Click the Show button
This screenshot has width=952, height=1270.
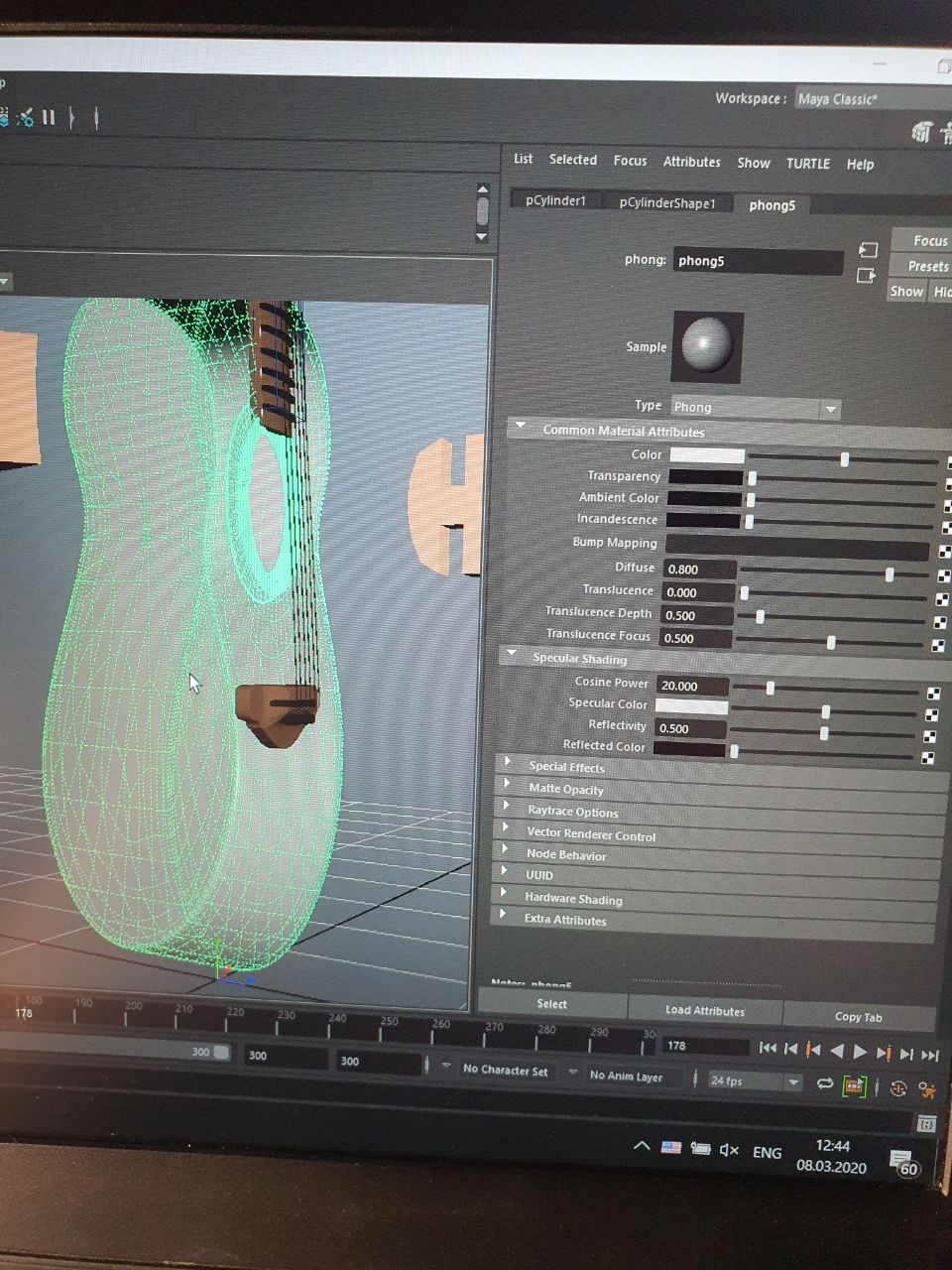tap(906, 291)
